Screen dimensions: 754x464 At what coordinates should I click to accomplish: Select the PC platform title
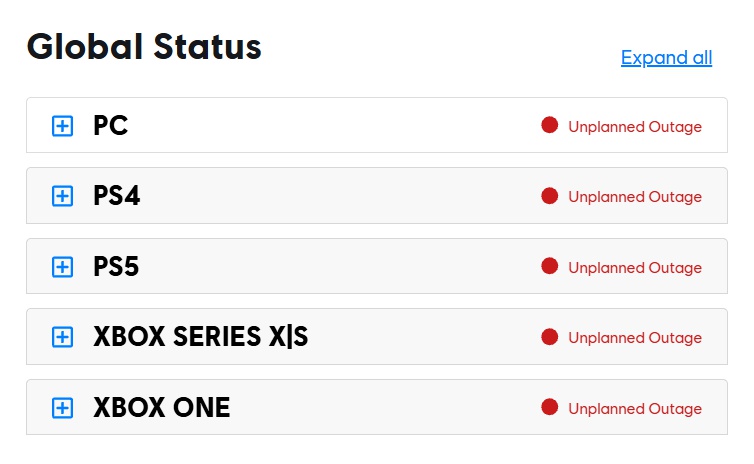point(110,126)
